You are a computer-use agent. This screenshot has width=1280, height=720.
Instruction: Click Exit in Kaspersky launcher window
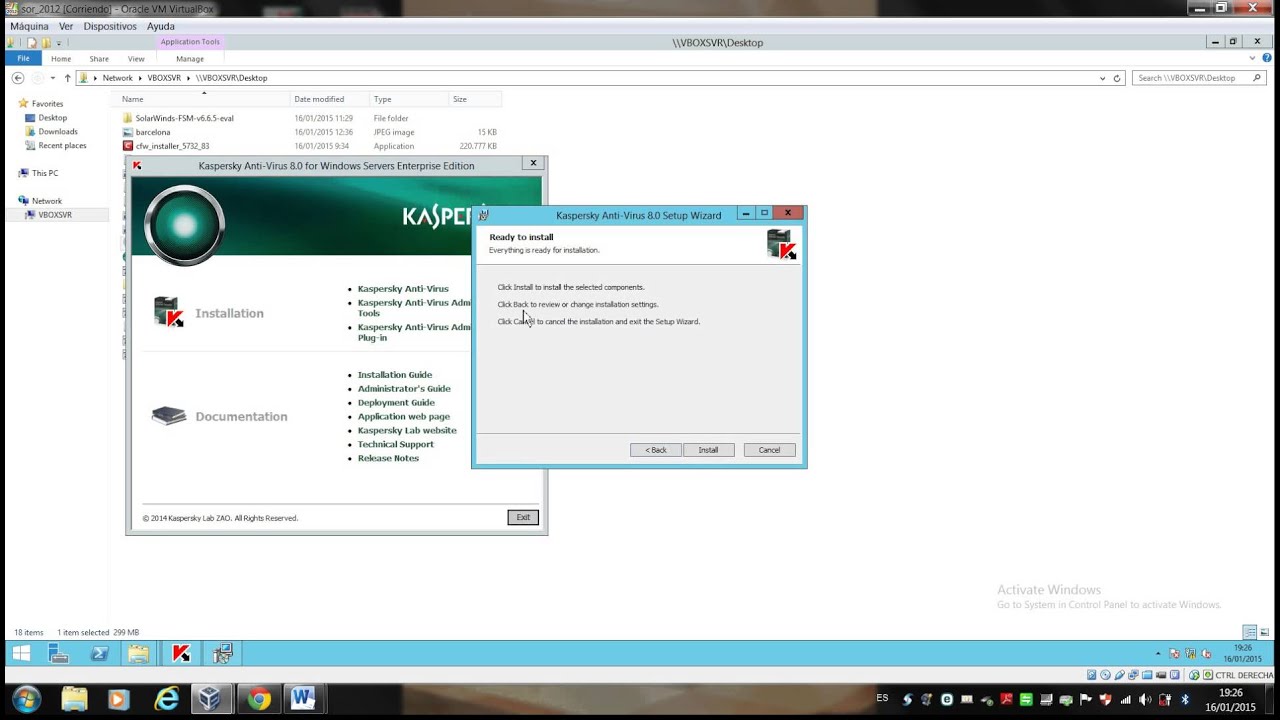(x=523, y=517)
